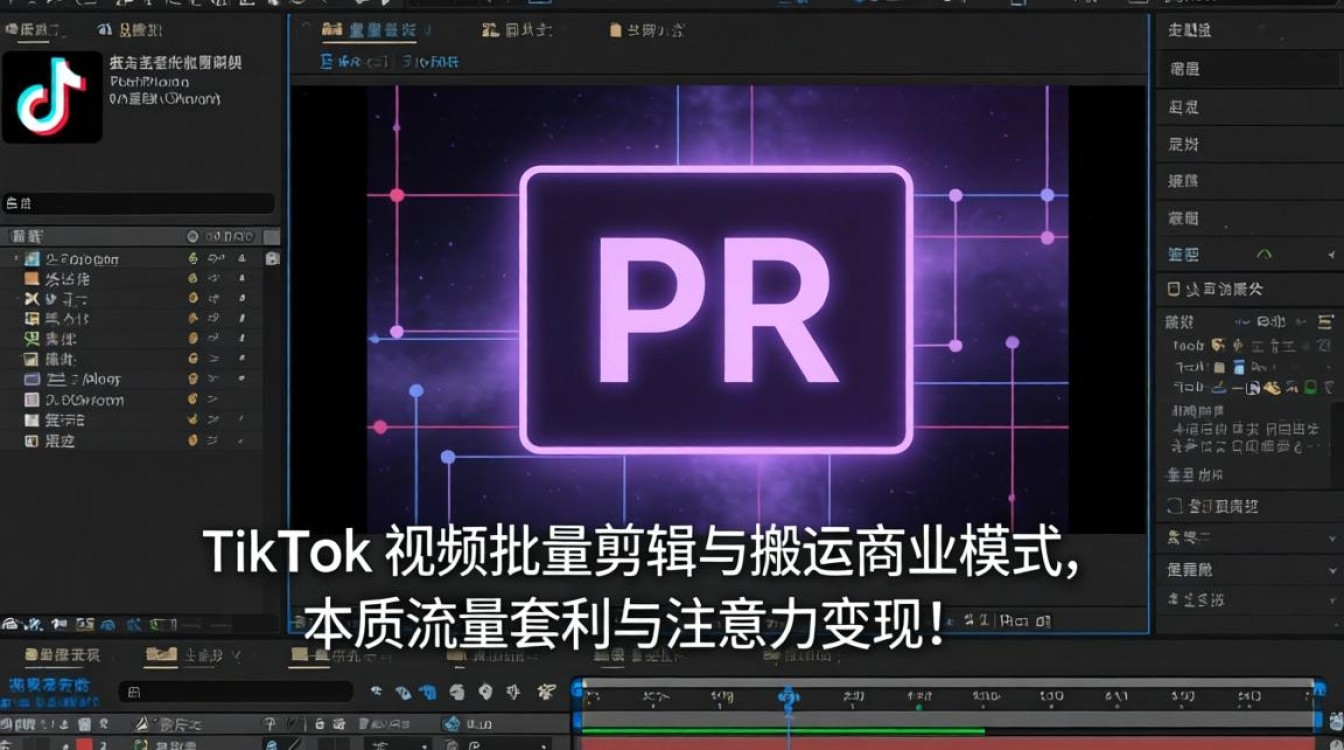Open the second tab in timeline panel header

(x=193, y=655)
